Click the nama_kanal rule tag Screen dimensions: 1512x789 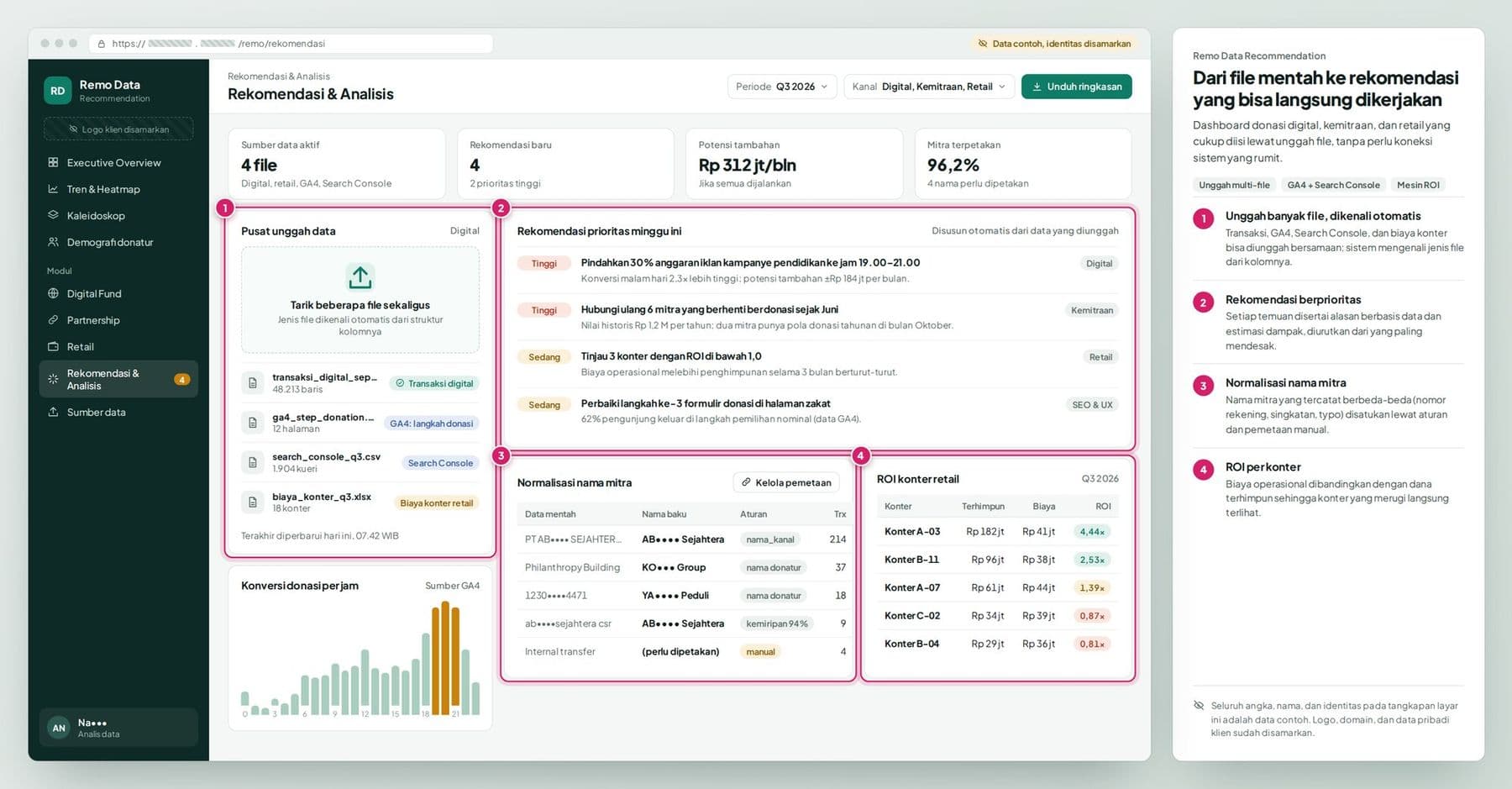(x=770, y=539)
